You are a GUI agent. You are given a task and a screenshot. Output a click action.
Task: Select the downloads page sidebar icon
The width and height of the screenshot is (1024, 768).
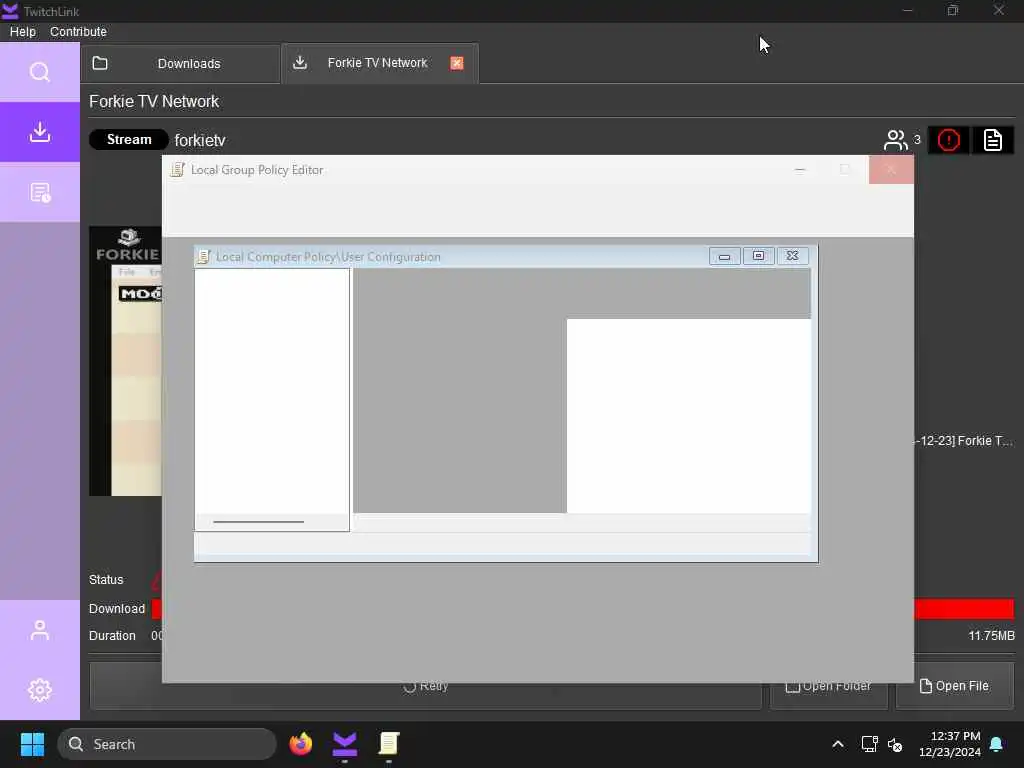point(40,132)
